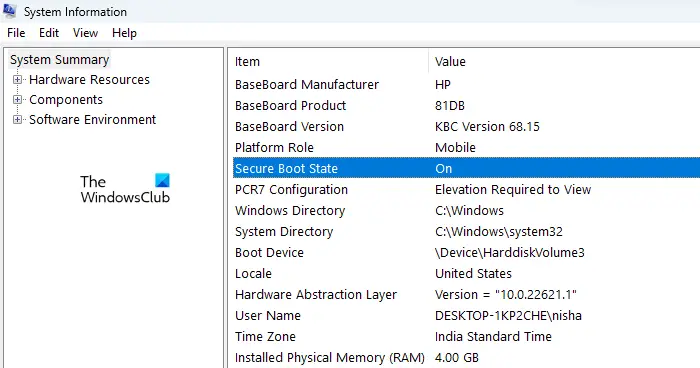Click the value India Standard Time
Viewport: 700px width, 368px height.
pyautogui.click(x=493, y=337)
